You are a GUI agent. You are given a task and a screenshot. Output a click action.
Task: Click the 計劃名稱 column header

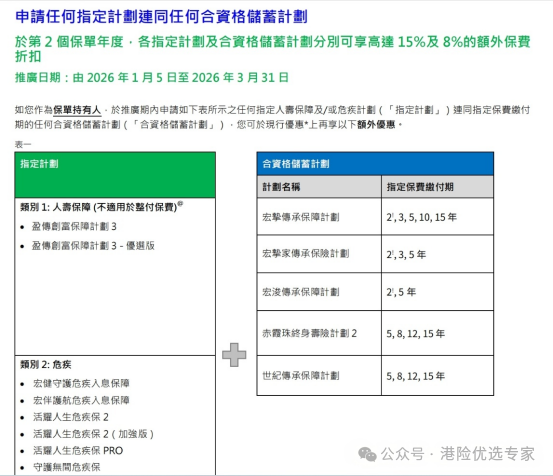click(319, 187)
